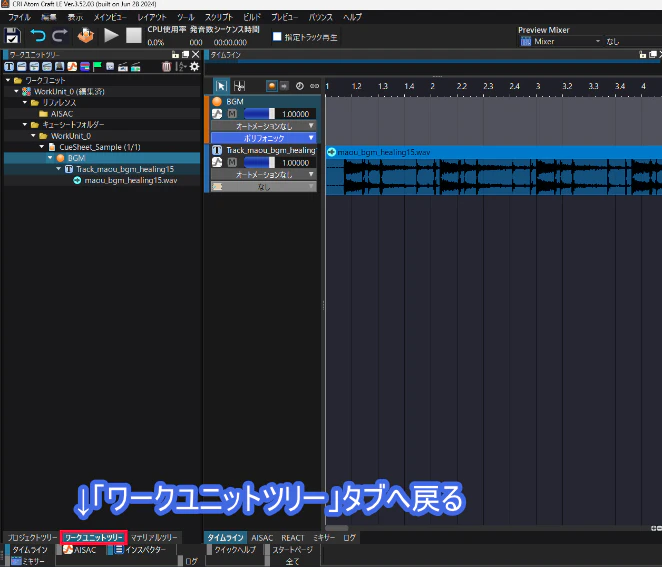Click the インスペクター panel button

[x=141, y=550]
